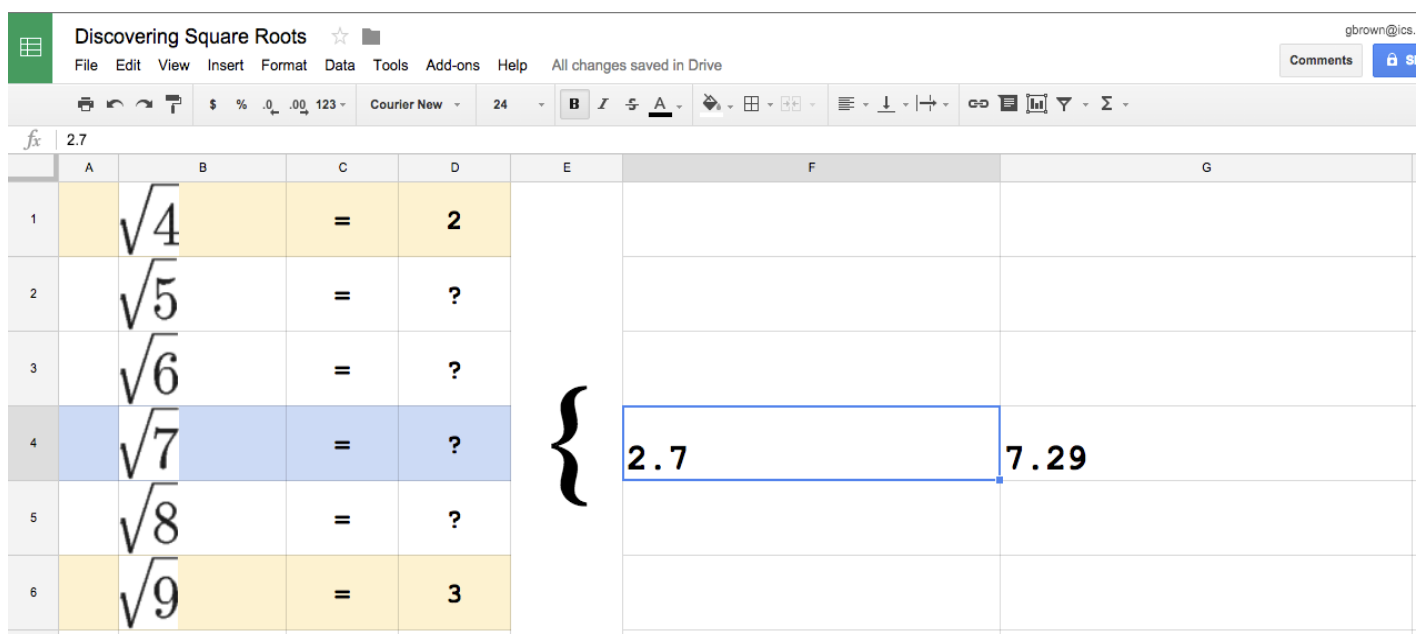Image resolution: width=1422 pixels, height=642 pixels.
Task: Click the undo arrow
Action: [114, 104]
